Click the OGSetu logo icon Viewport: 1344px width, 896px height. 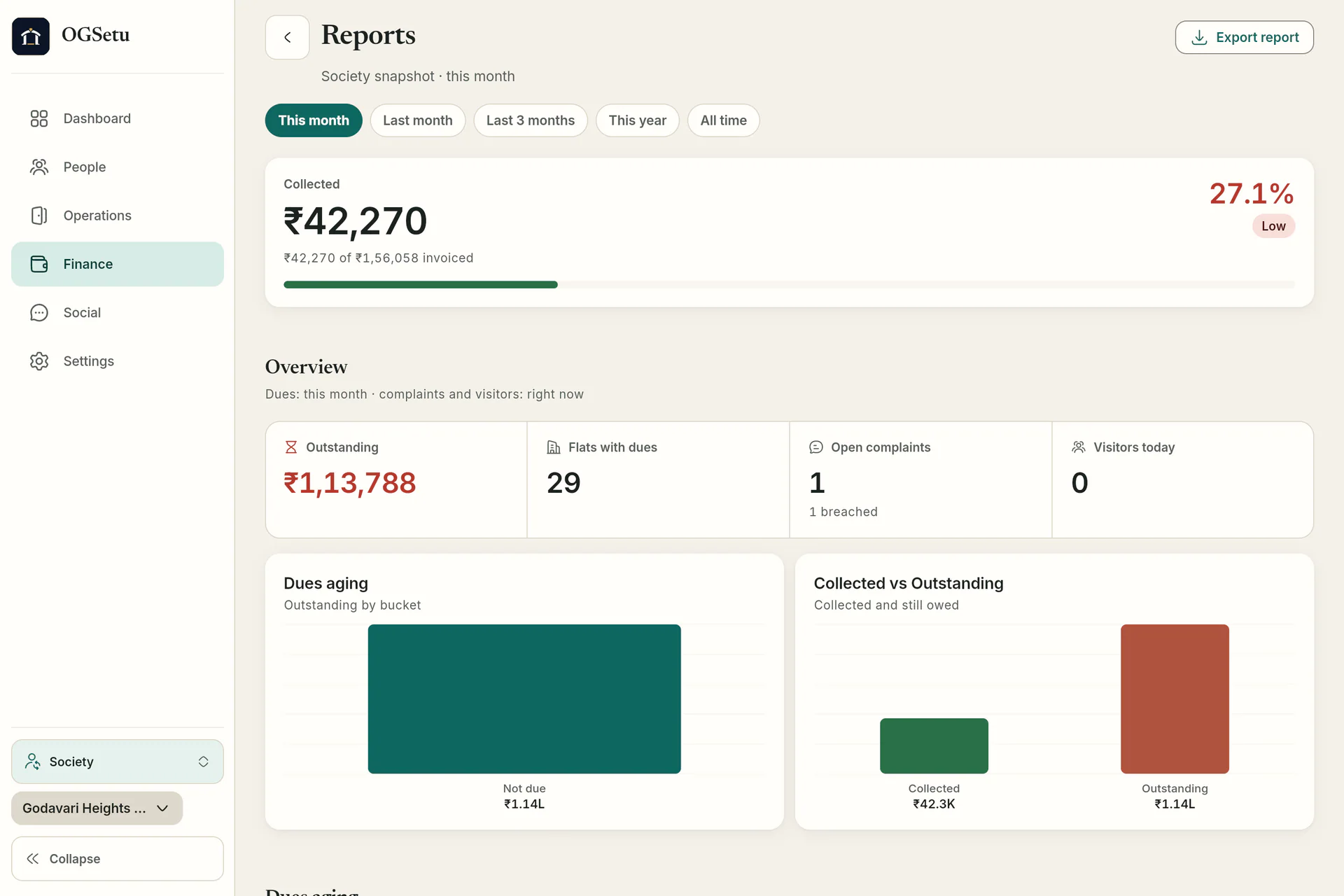tap(31, 36)
